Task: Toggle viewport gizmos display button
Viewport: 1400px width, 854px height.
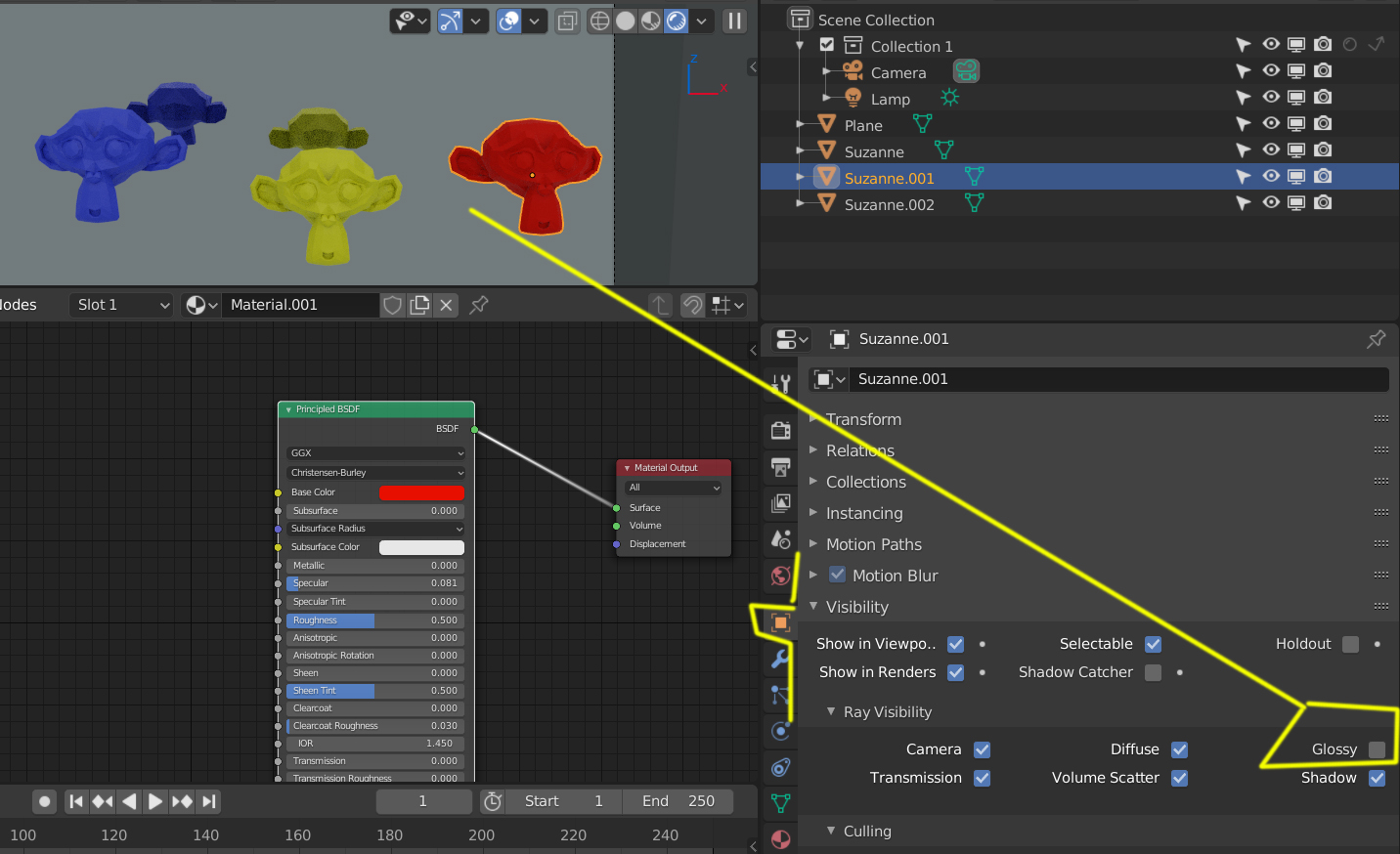Action: 450,21
